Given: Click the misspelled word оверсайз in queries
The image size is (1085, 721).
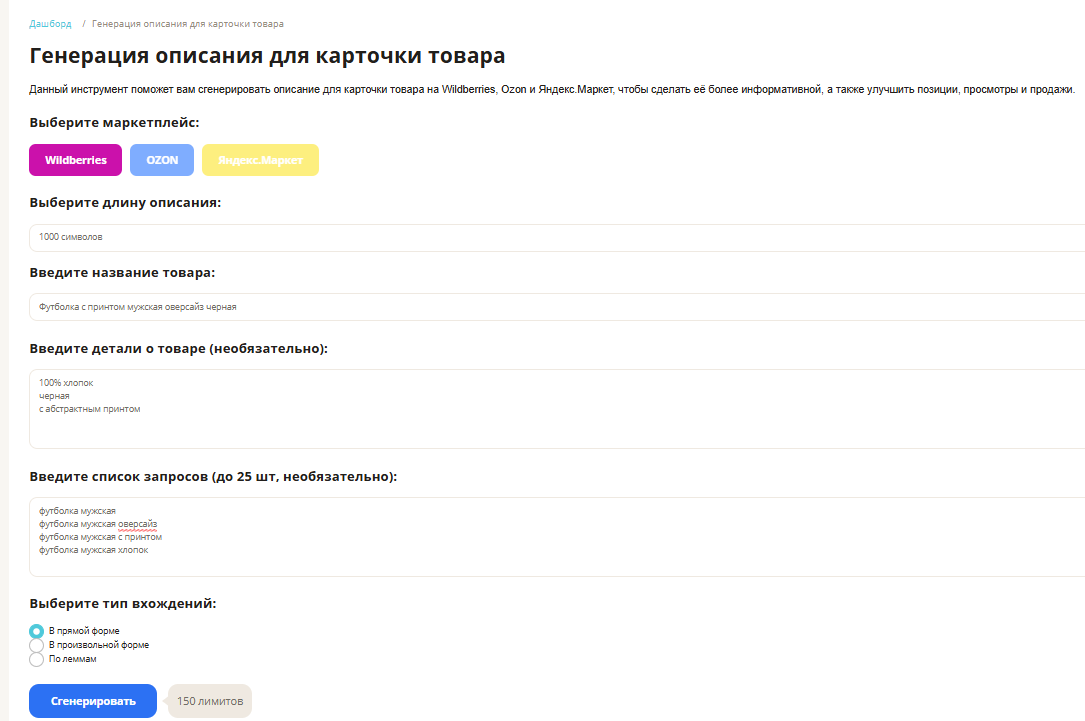Looking at the screenshot, I should tap(137, 524).
